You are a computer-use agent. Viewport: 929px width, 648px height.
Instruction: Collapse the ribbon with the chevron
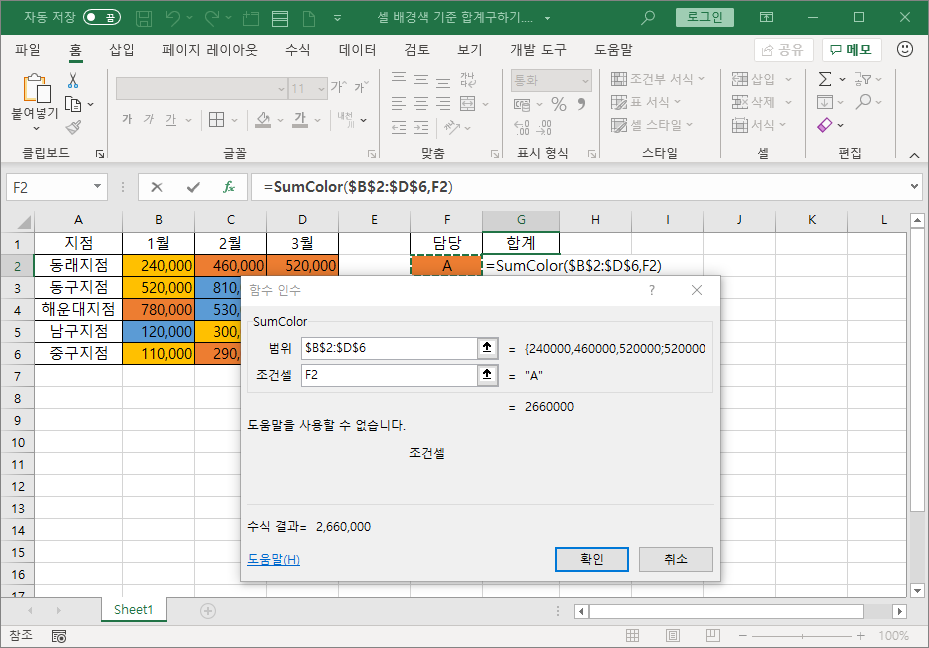click(x=914, y=155)
